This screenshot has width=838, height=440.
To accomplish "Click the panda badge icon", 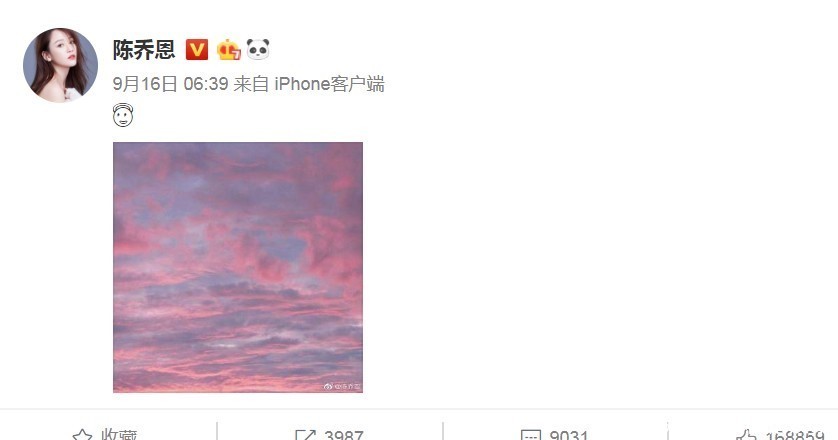I will point(258,49).
